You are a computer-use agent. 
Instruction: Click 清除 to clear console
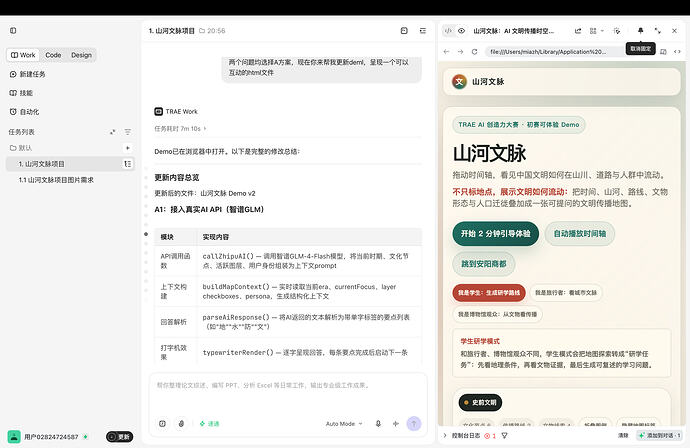(623, 436)
